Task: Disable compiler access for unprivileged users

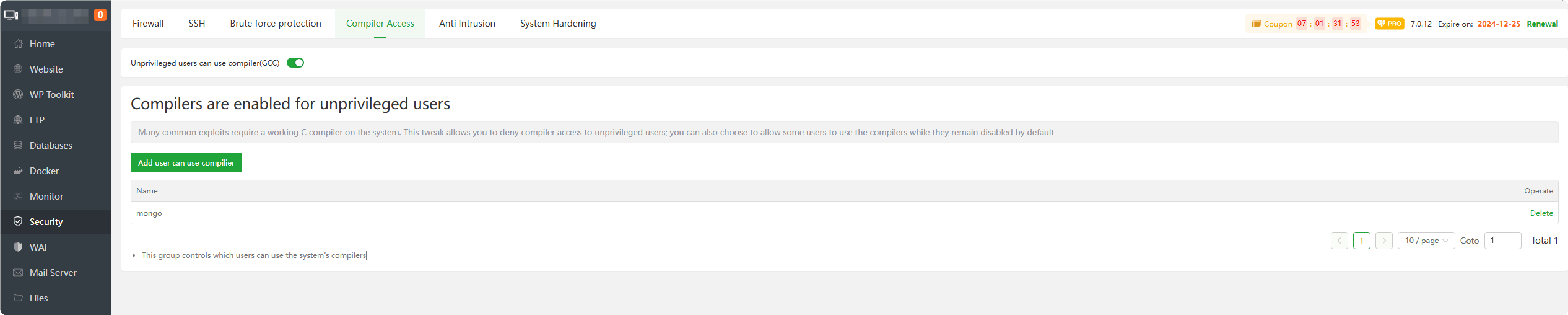Action: (295, 63)
